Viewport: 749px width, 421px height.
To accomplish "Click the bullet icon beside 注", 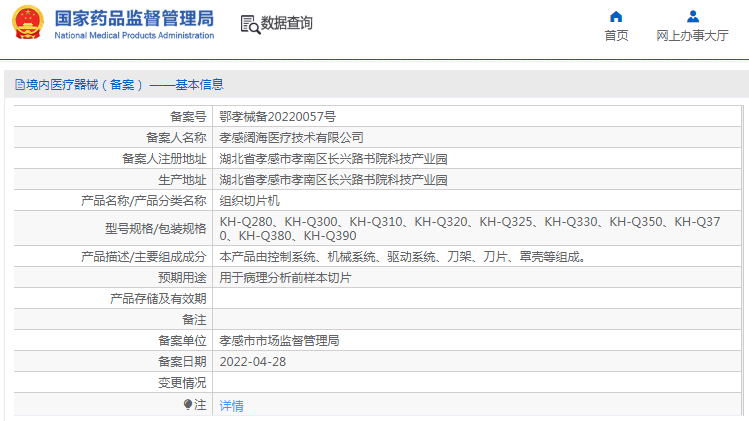I will (x=187, y=405).
